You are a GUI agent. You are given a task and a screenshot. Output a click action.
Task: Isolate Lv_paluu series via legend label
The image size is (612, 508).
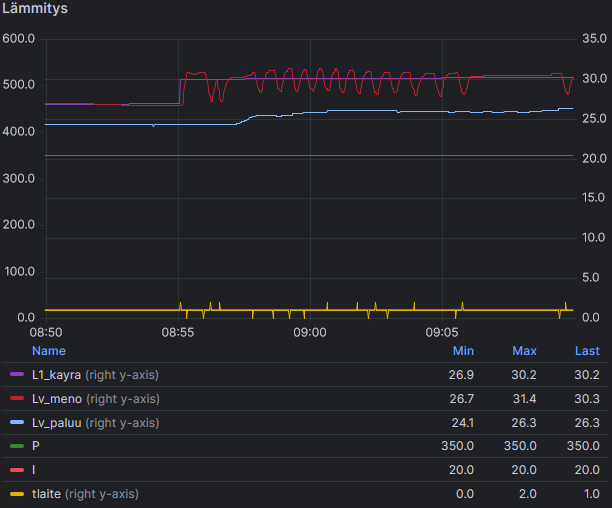coord(56,423)
